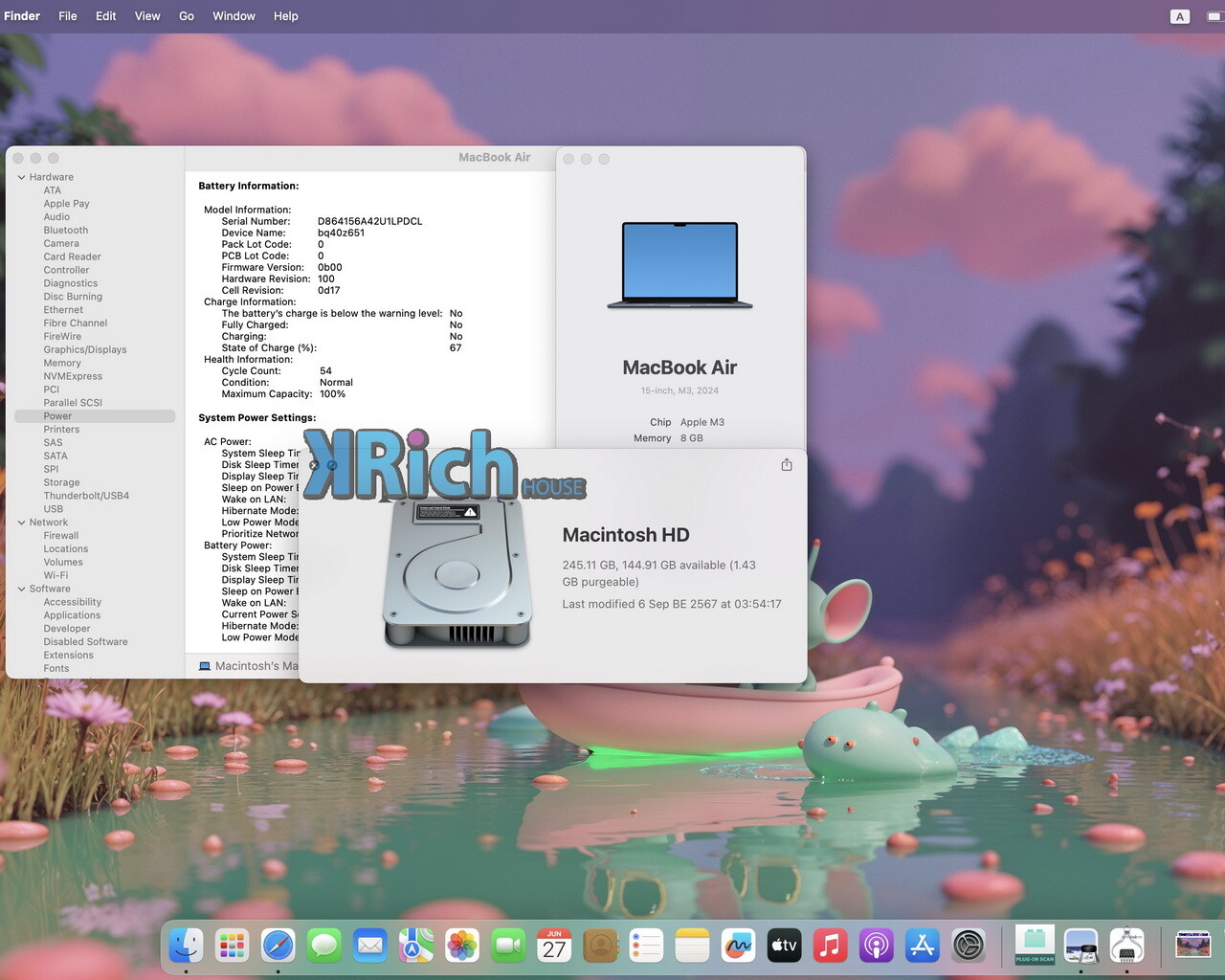Open Contacts from the Dock

click(600, 947)
